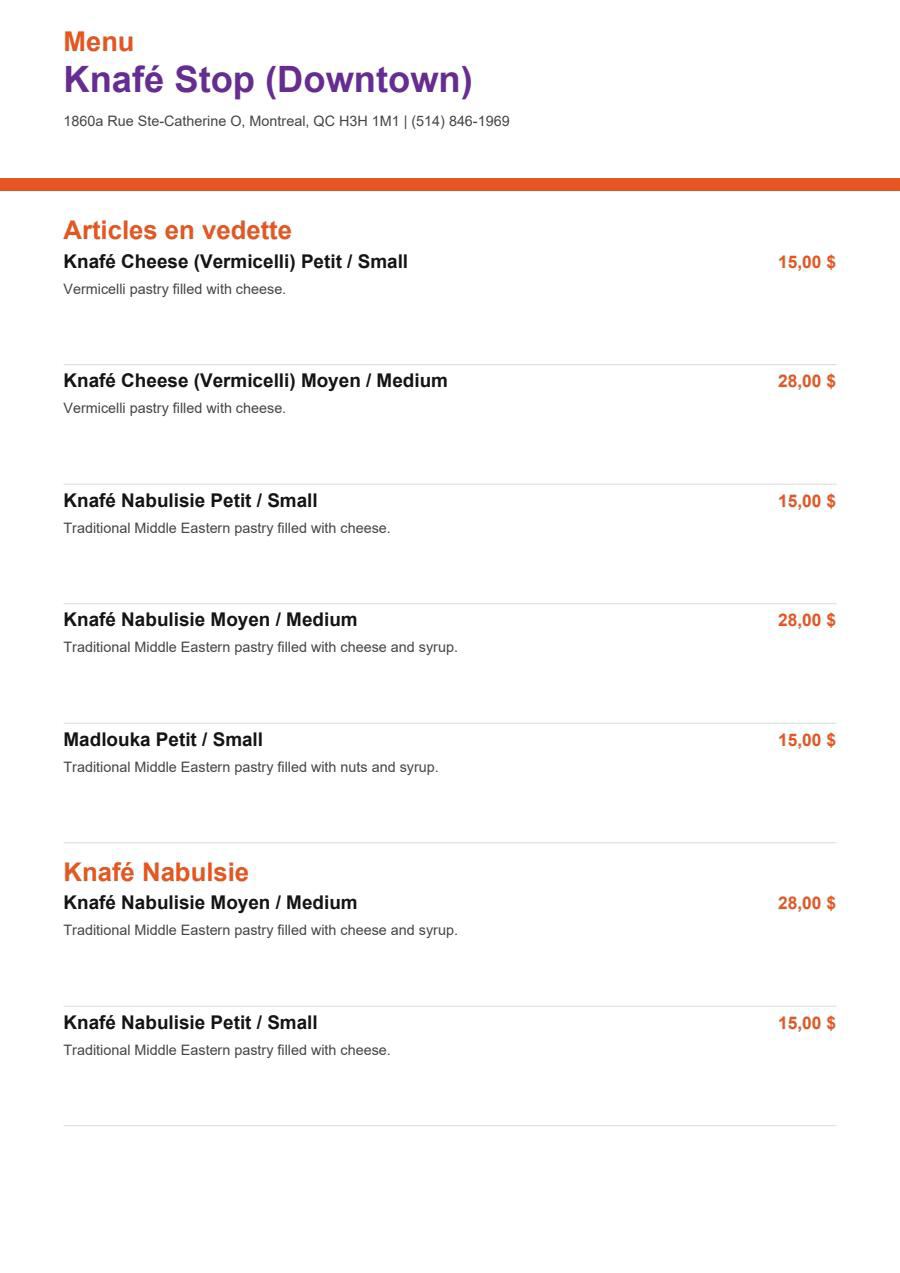
Task: Click the Madlouka nuts and syrup description
Action: pos(251,768)
